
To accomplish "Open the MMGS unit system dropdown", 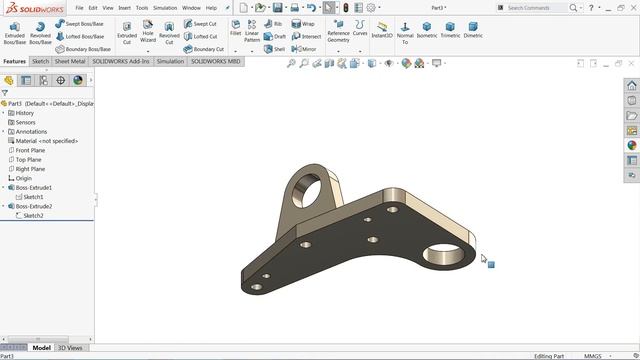I will (597, 356).
